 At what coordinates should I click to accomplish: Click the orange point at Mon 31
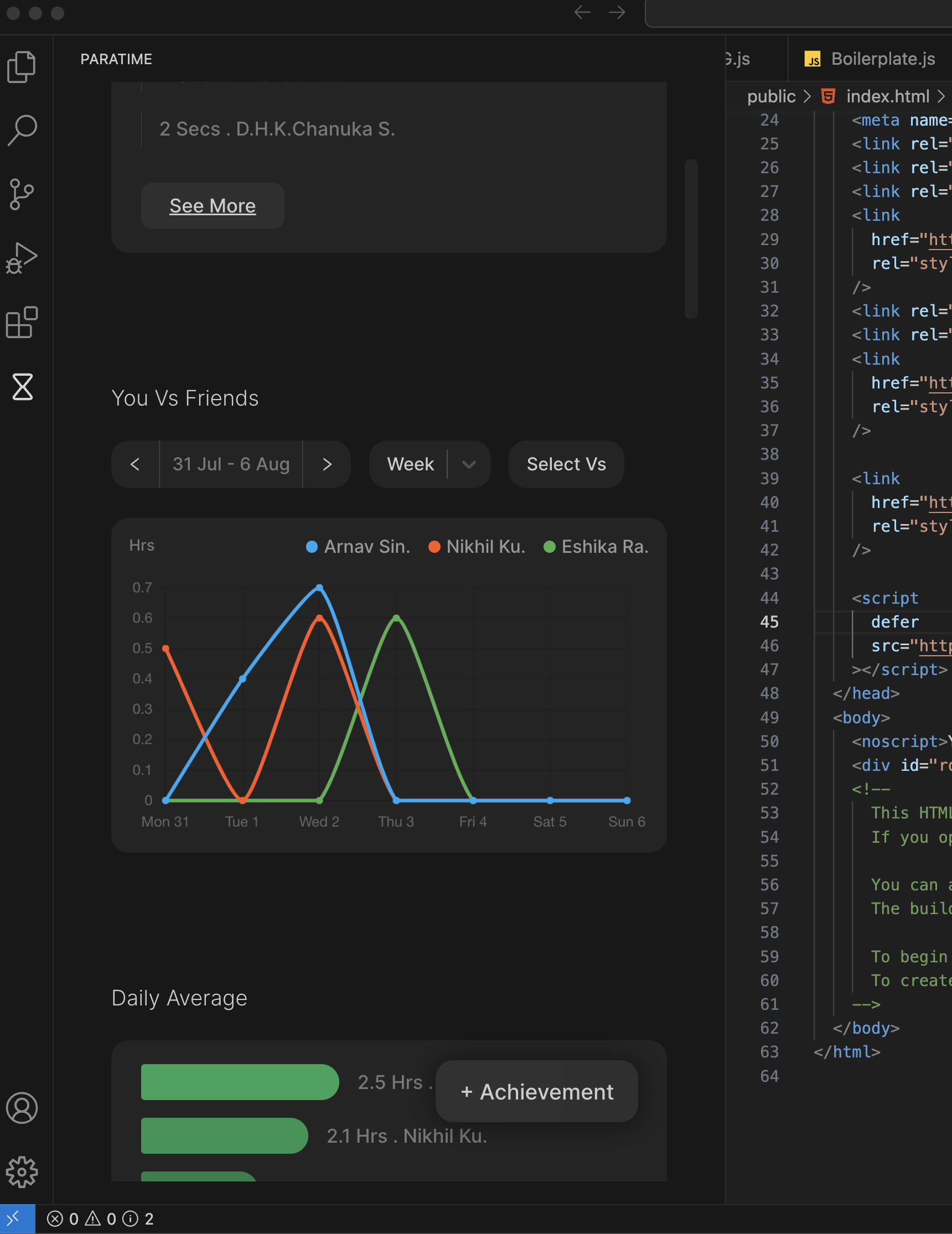coord(165,649)
